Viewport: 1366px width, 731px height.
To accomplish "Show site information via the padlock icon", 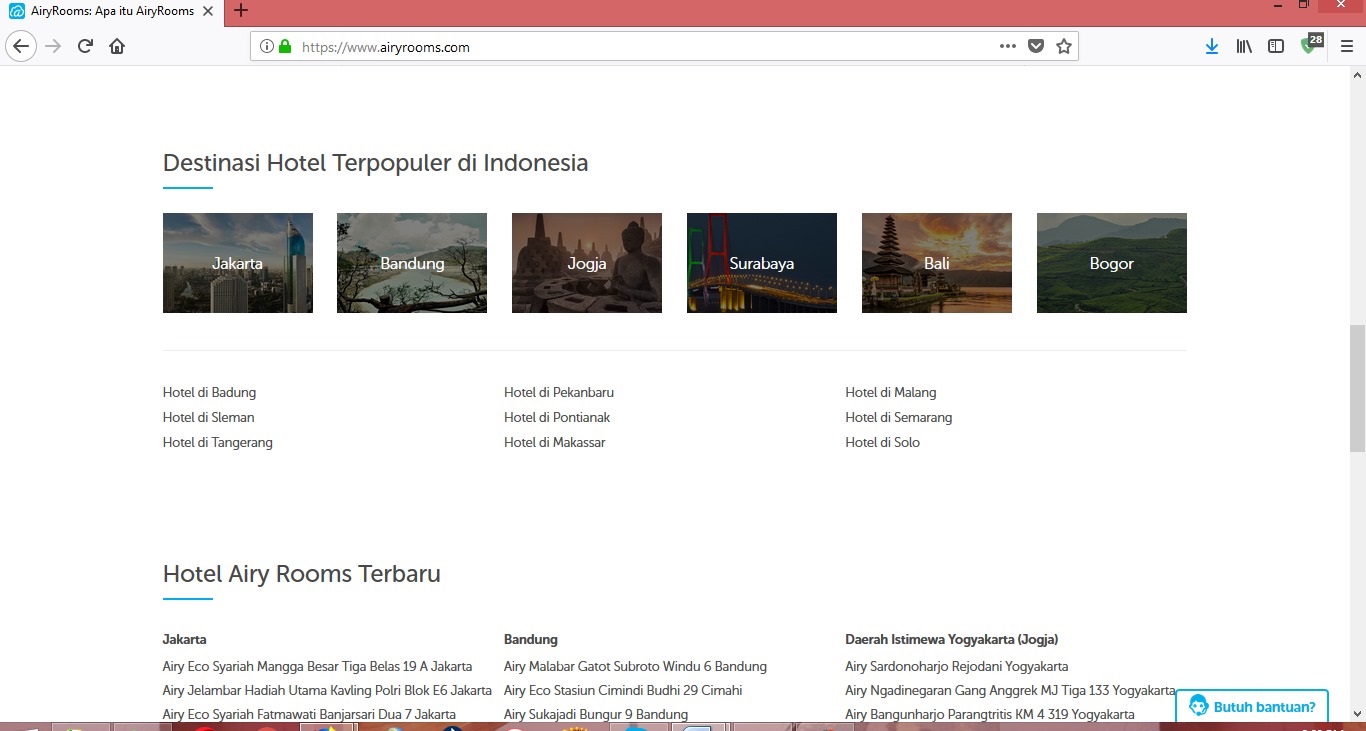I will point(285,46).
